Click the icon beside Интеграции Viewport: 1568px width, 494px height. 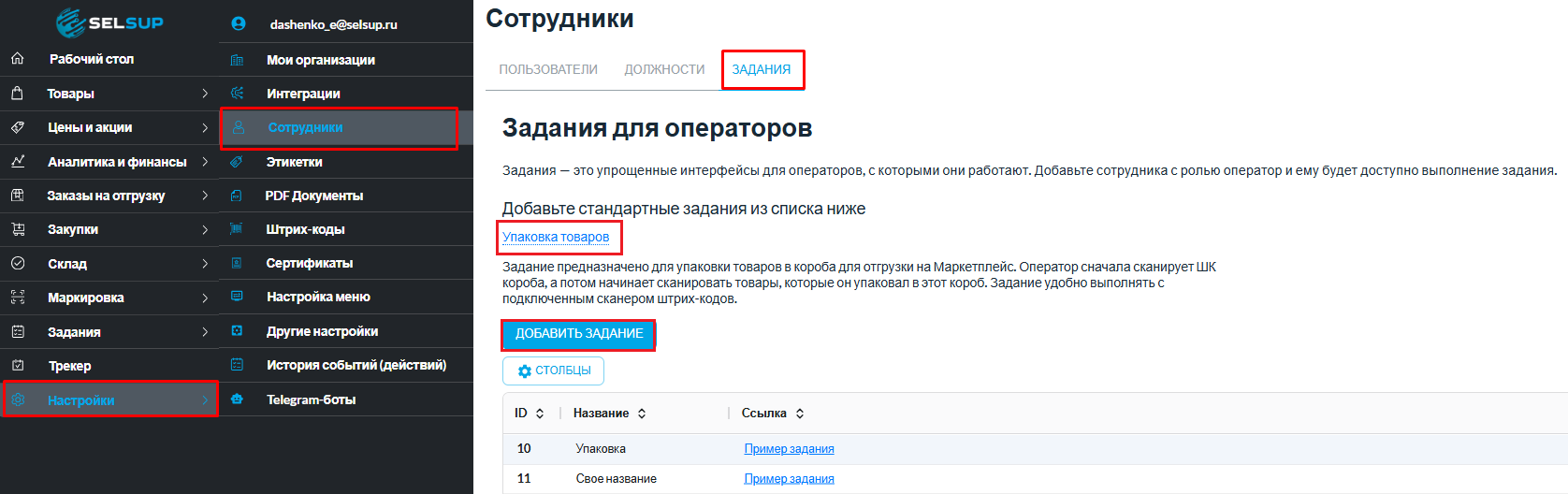point(238,94)
